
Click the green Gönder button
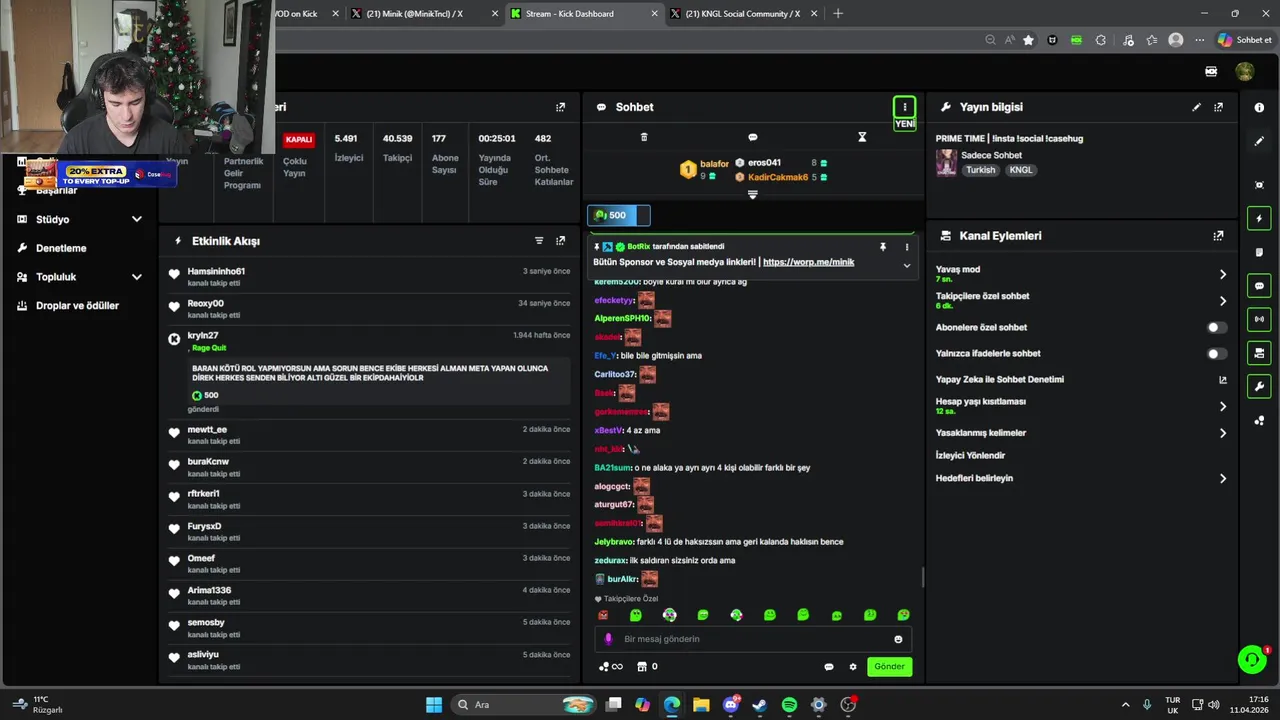889,667
